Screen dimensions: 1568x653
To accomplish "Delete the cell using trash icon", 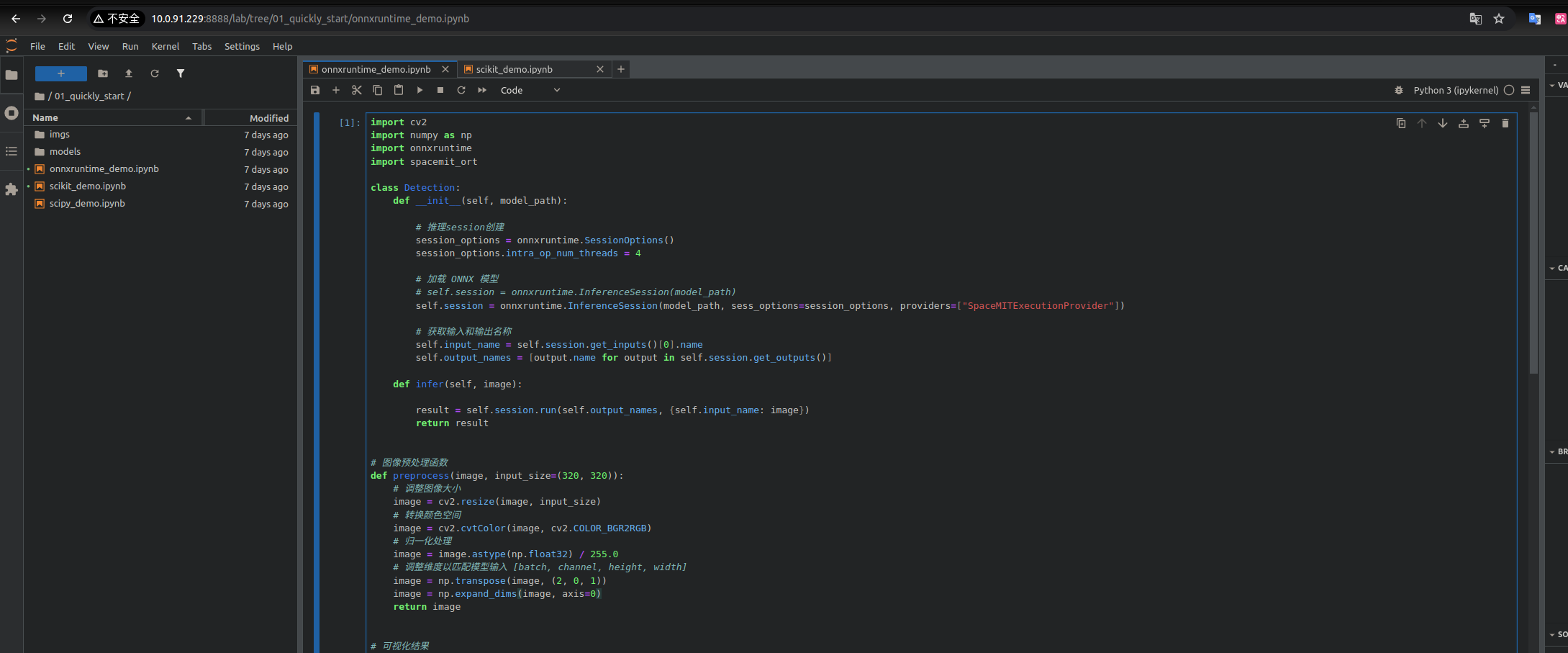I will (x=1505, y=123).
